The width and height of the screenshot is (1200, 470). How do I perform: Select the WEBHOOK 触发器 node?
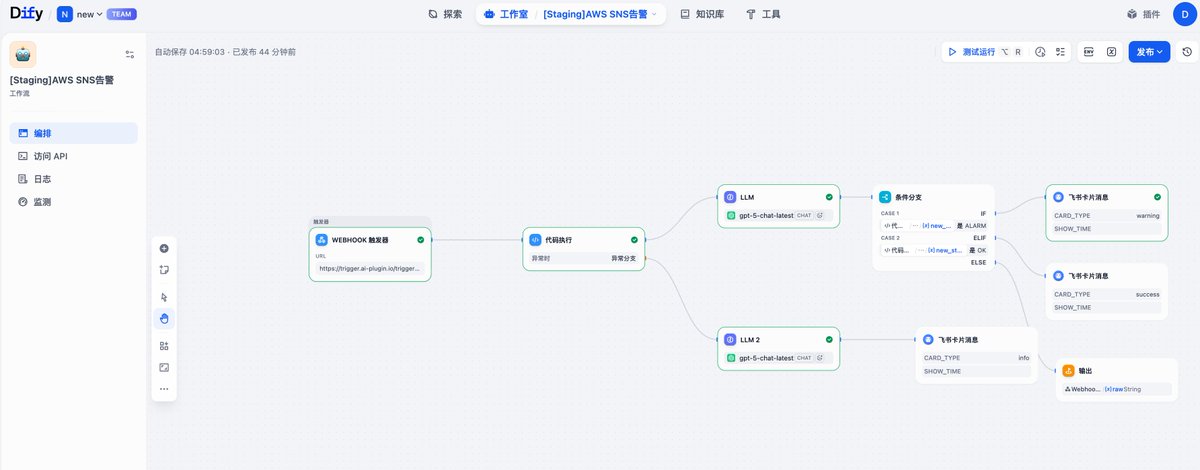coord(370,254)
